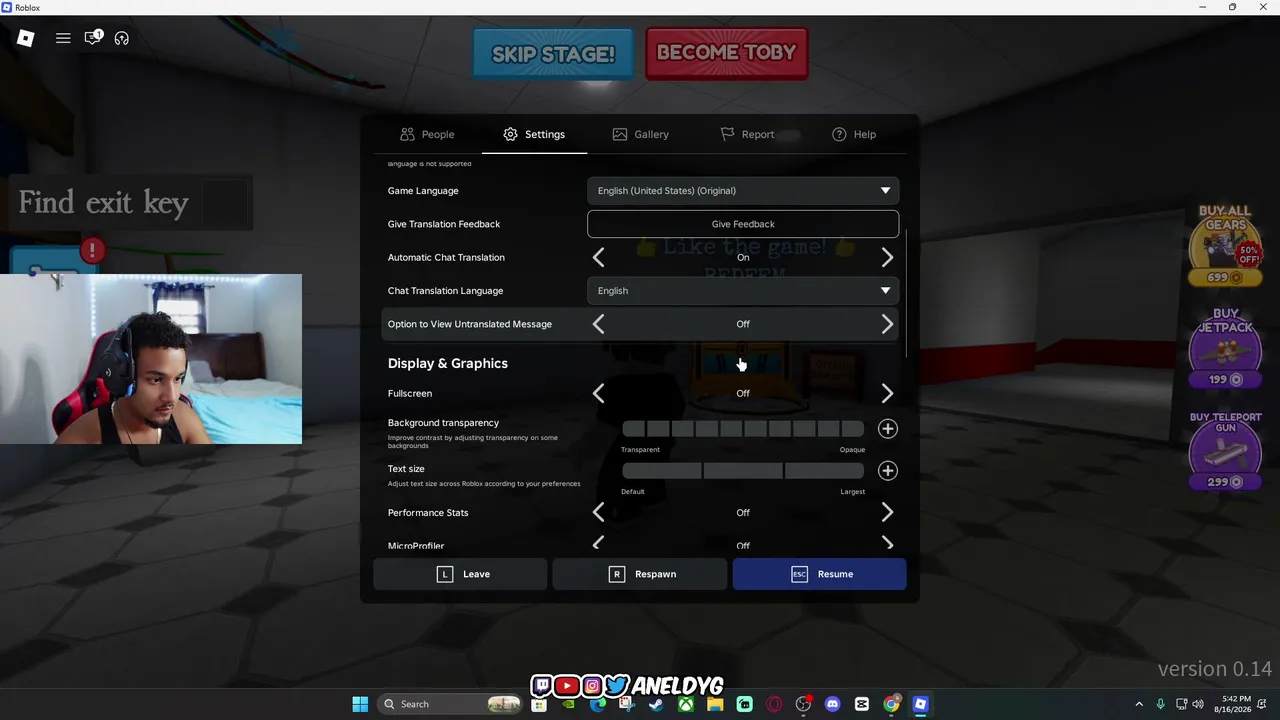Click the "Find exit key" objective text
The width and height of the screenshot is (1280, 720).
click(x=104, y=203)
